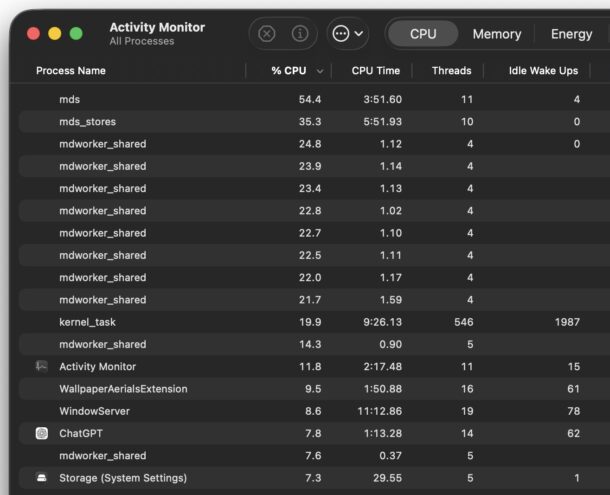
Task: Sort by CPU Time column header
Action: (375, 71)
